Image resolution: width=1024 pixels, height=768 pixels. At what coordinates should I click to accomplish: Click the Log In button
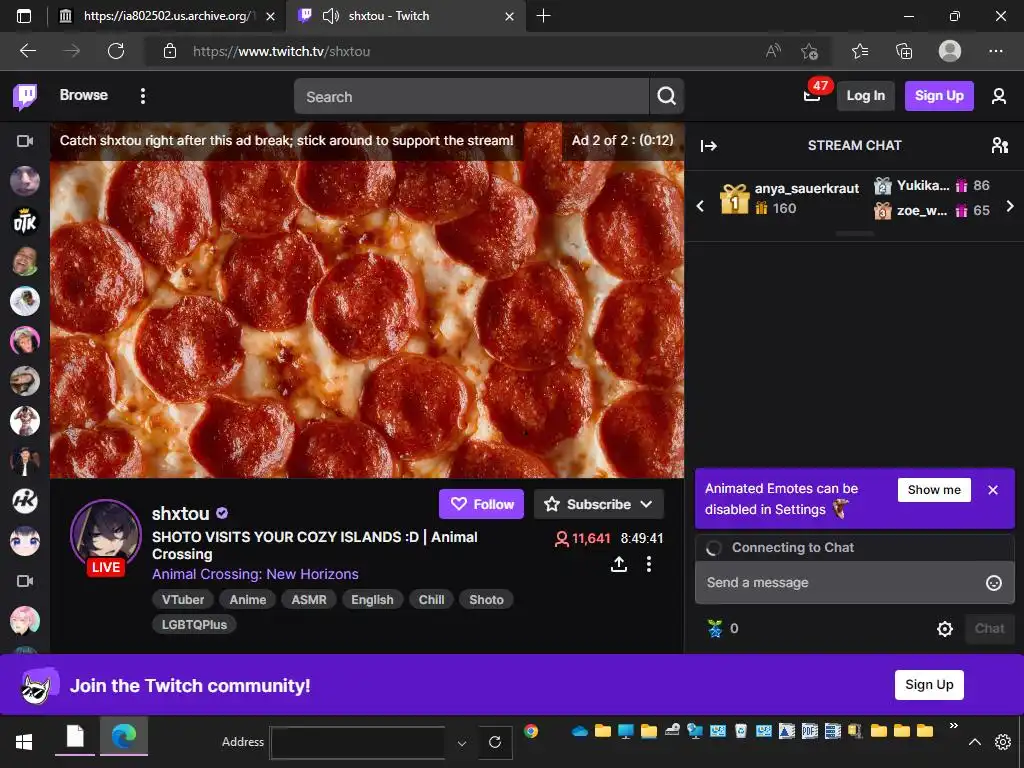coord(865,96)
